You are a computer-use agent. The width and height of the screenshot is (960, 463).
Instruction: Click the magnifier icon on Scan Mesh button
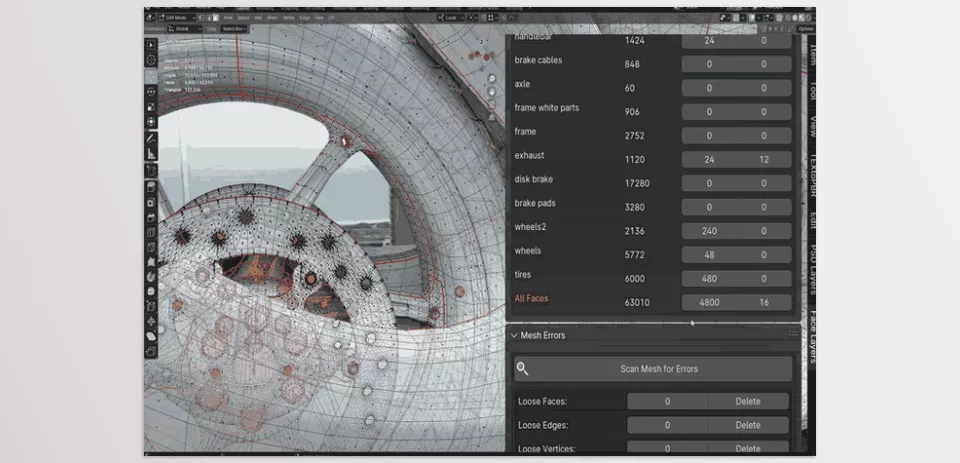point(522,369)
